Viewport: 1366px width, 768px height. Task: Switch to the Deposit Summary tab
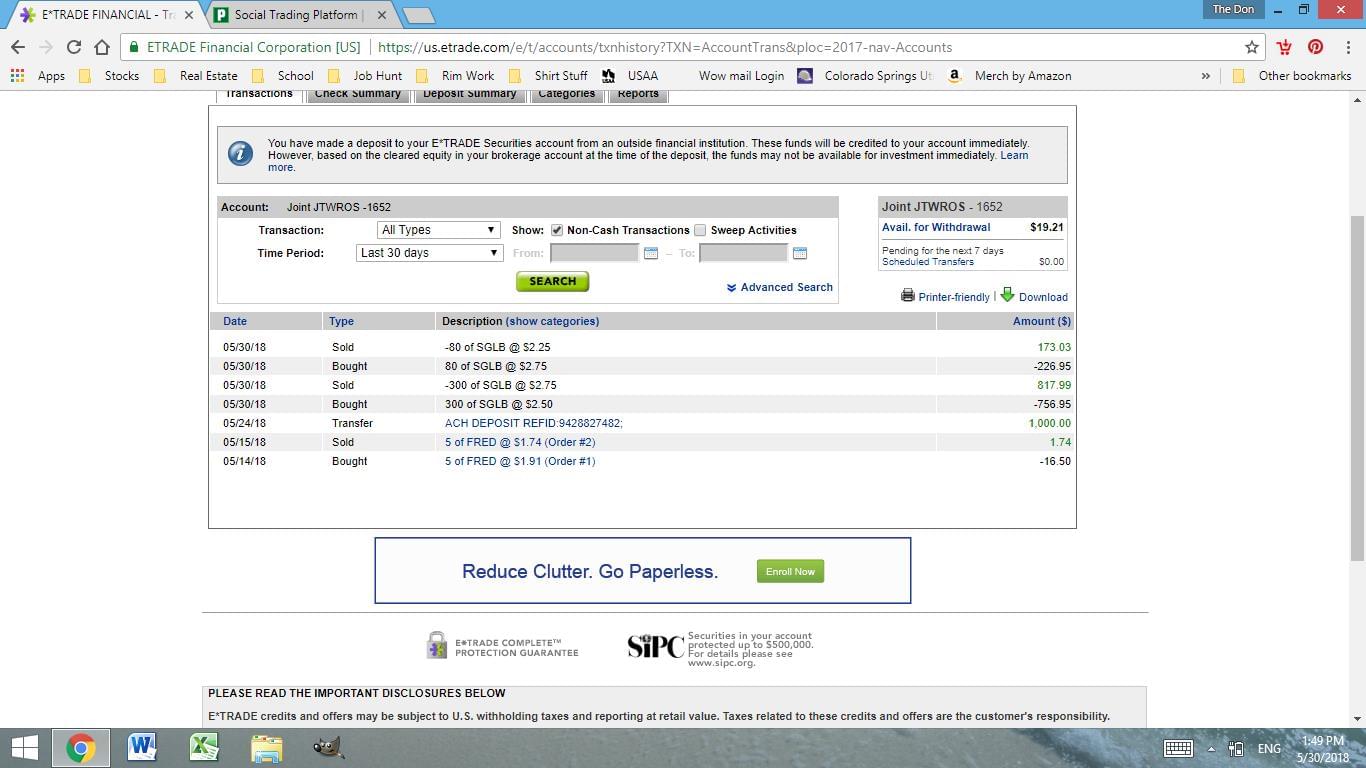point(469,94)
